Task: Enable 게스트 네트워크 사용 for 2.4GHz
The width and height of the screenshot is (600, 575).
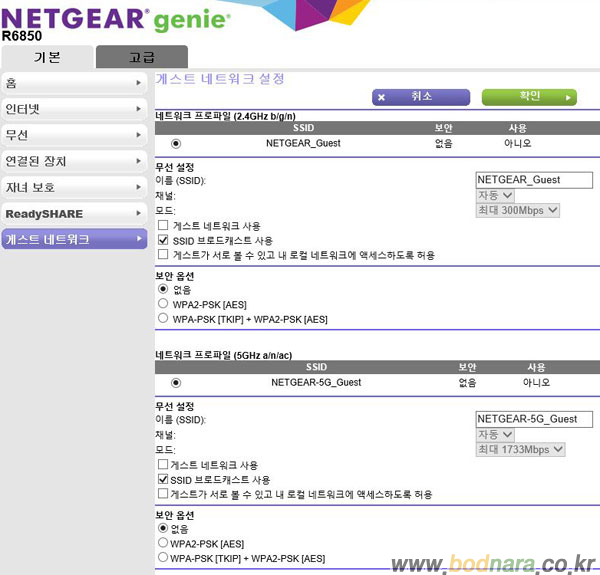Action: pyautogui.click(x=163, y=225)
